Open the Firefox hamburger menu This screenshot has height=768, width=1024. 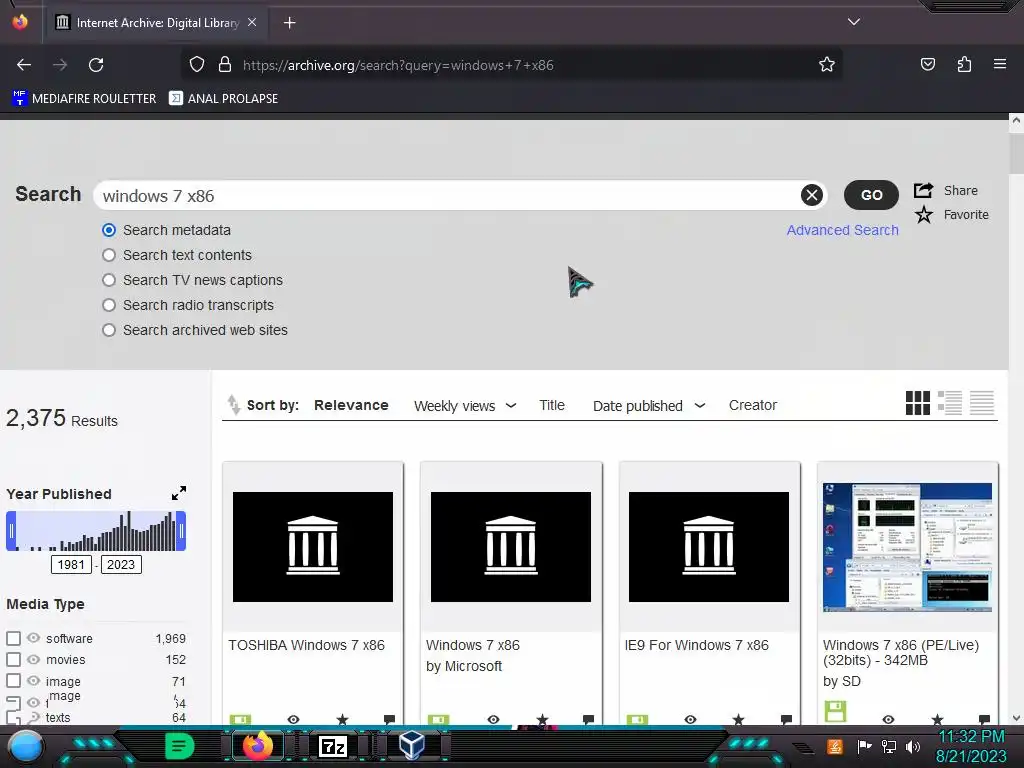(999, 64)
